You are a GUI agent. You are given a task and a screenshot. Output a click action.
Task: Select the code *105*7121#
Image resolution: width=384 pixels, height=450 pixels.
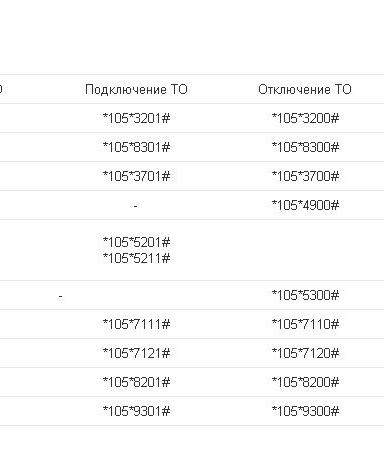[137, 353]
